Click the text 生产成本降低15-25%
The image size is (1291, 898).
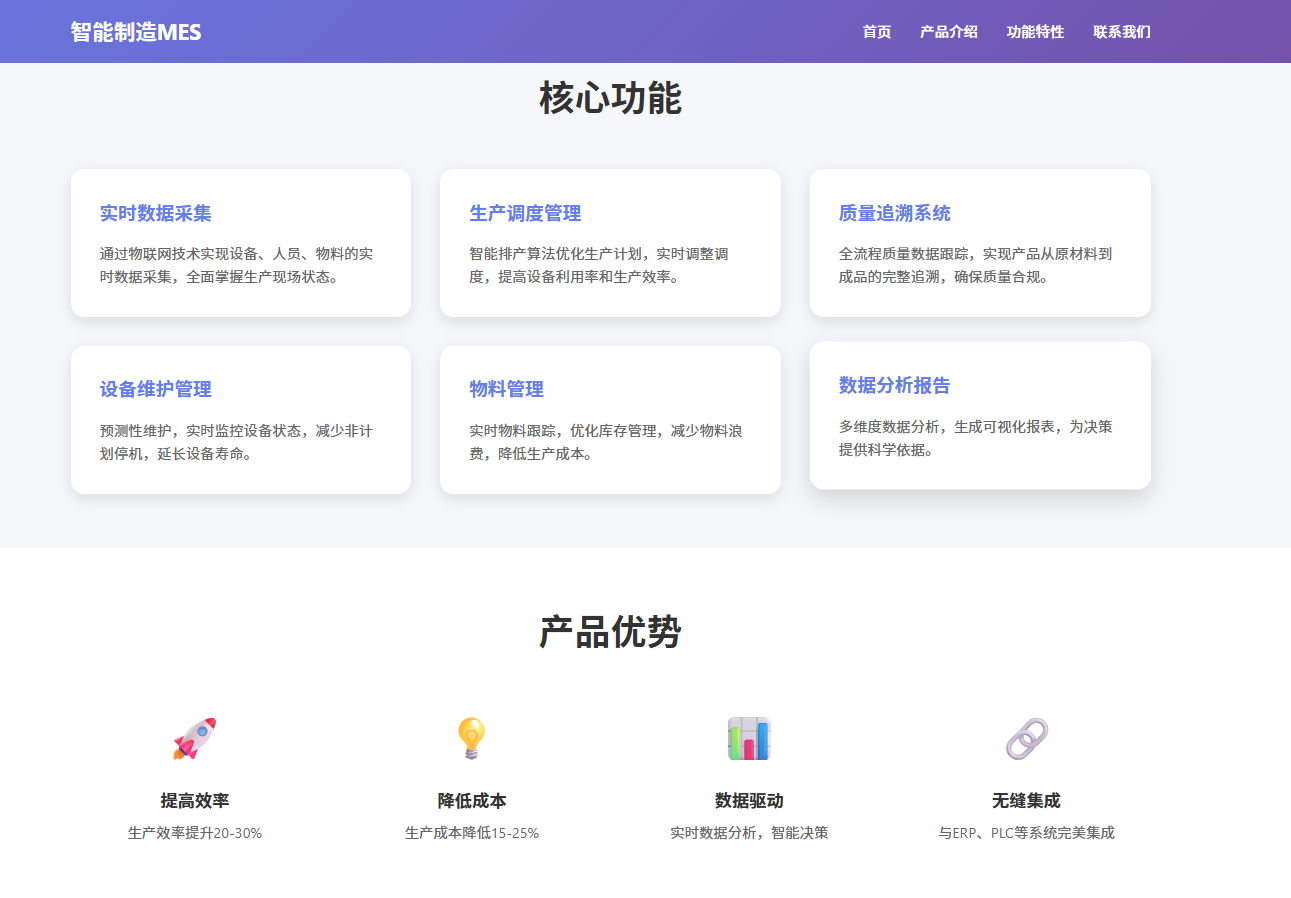(x=472, y=833)
